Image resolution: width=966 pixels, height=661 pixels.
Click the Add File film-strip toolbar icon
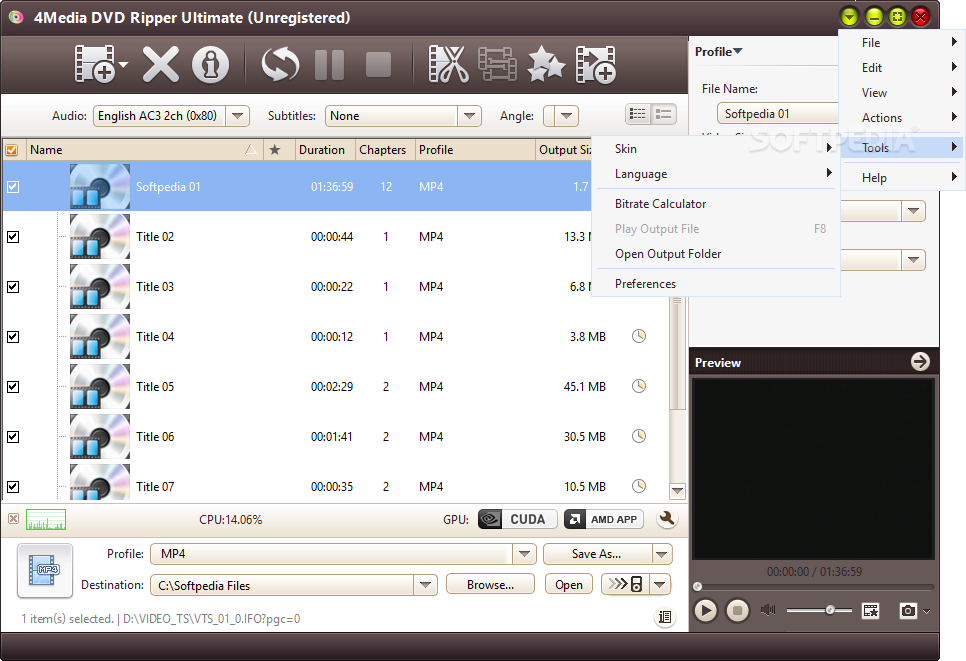click(x=94, y=63)
